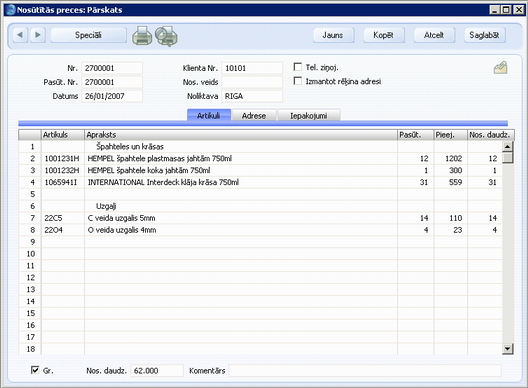Click the Datums field 26/01/2007
This screenshot has width=528, height=388.
point(112,96)
